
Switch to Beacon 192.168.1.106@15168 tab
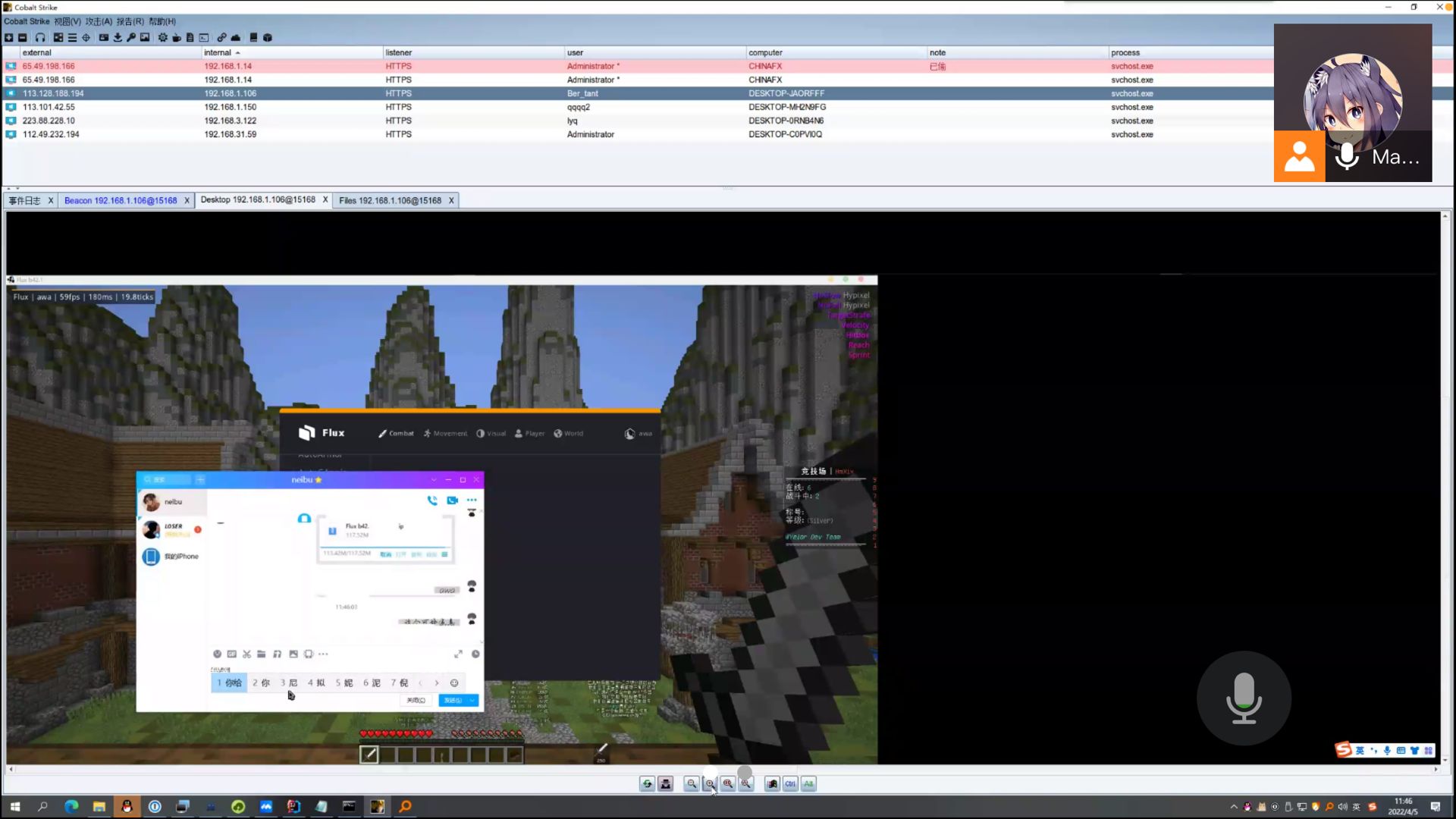pyautogui.click(x=121, y=200)
